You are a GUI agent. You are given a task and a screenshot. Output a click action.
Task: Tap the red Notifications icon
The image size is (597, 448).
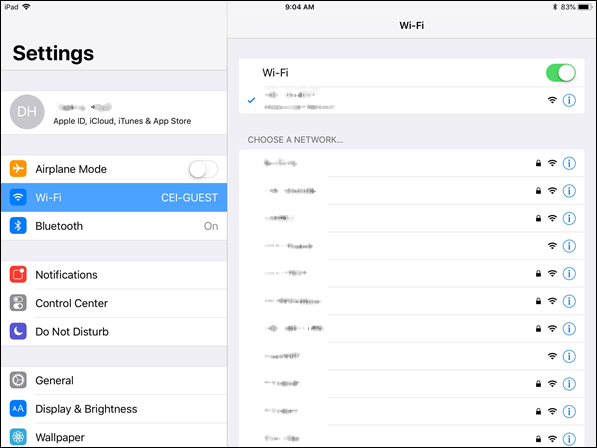click(18, 274)
